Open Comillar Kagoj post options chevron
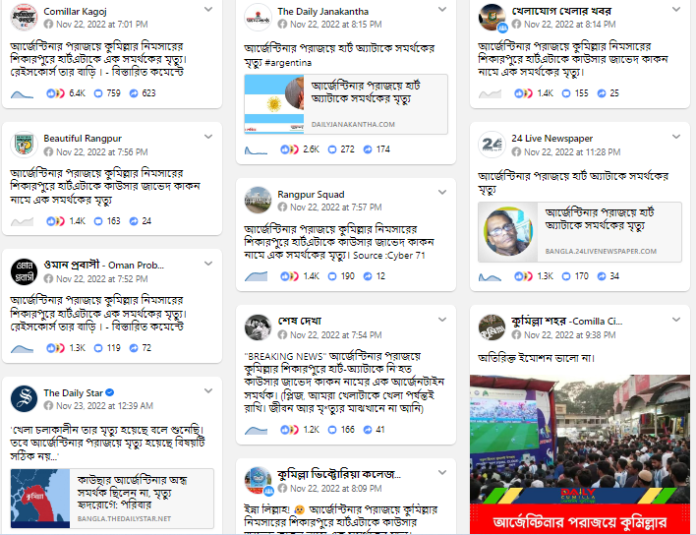This screenshot has height=535, width=696. tap(208, 9)
